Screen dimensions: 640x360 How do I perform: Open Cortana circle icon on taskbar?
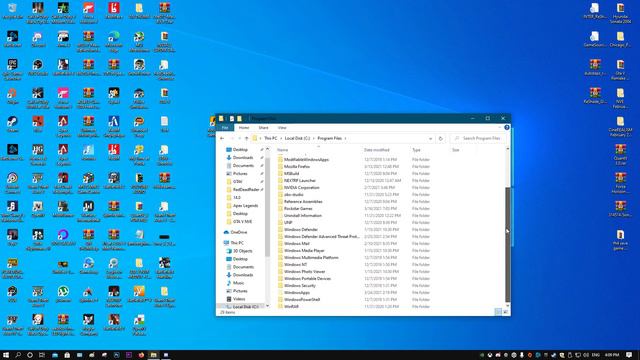[x=30, y=355]
